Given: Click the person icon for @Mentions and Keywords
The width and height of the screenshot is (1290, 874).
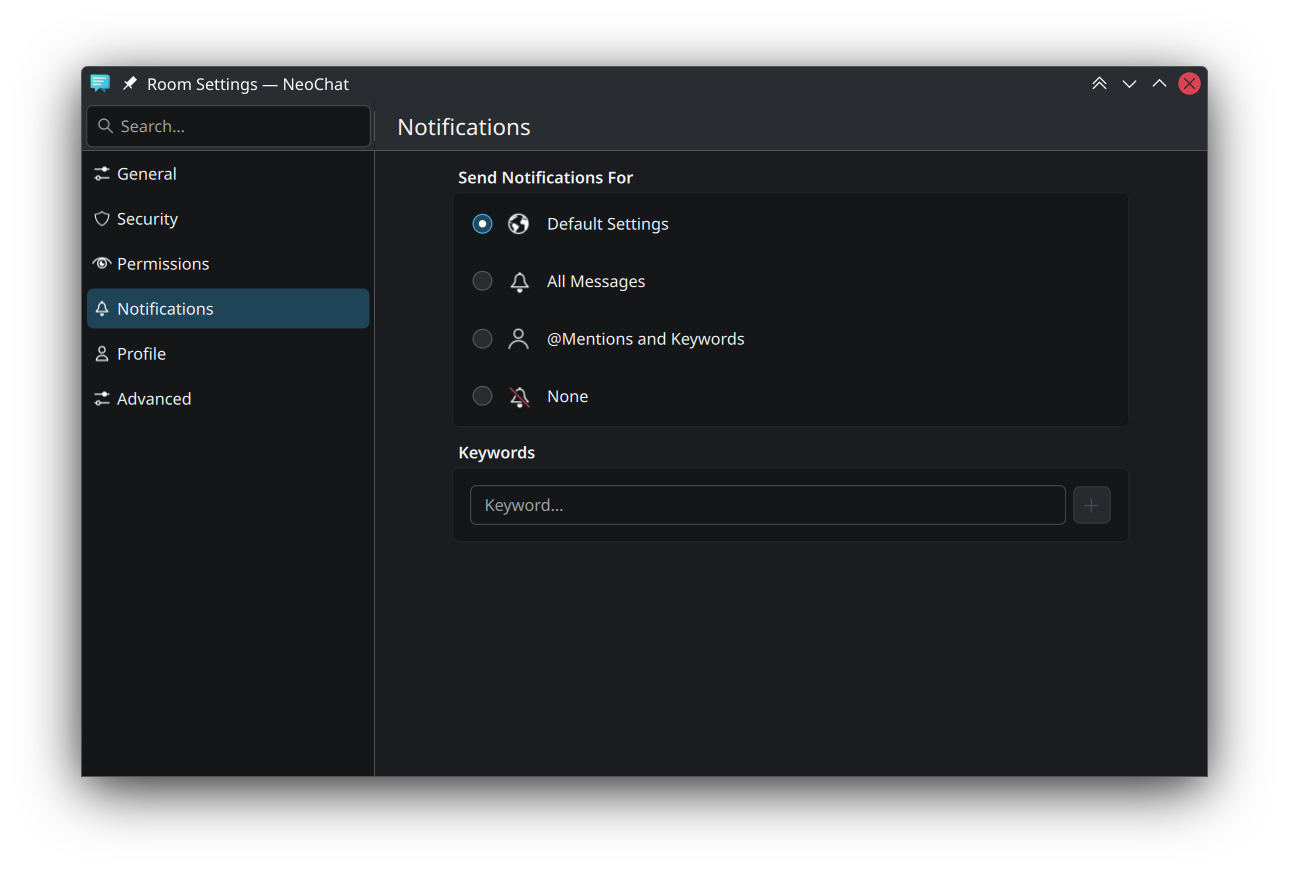Looking at the screenshot, I should tap(518, 339).
